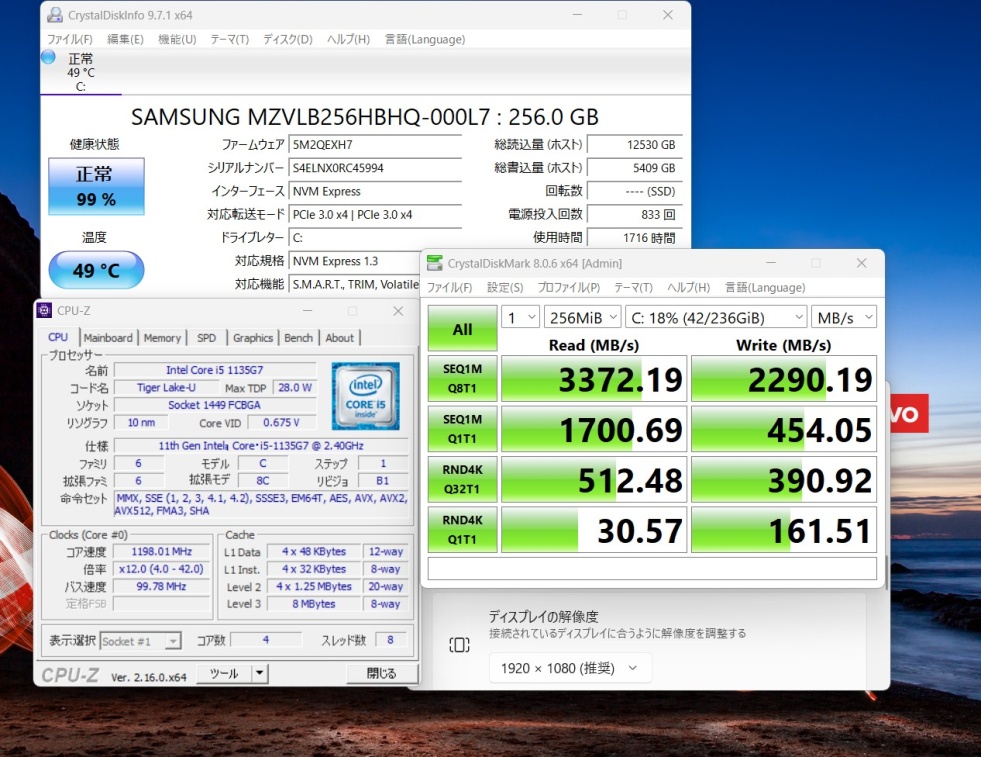Click the Intel Core i5 logo badge
The image size is (981, 757).
pos(365,396)
